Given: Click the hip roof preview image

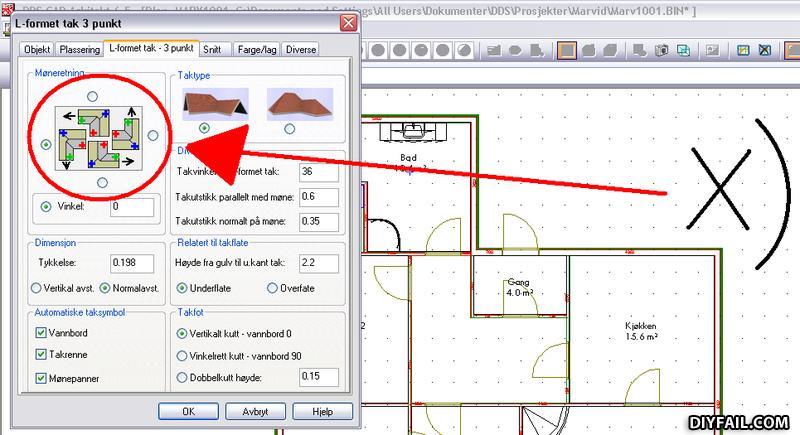Looking at the screenshot, I should pos(300,104).
